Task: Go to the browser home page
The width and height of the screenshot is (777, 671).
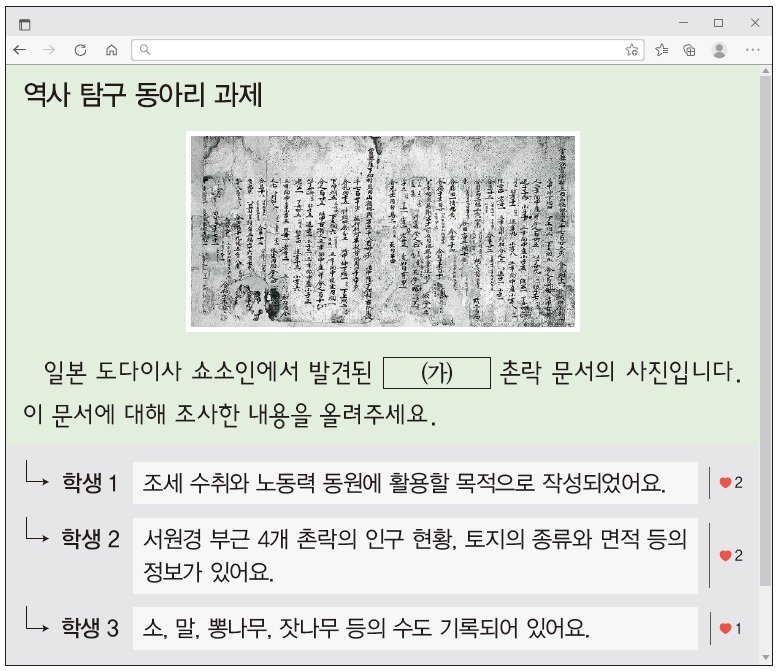Action: tap(111, 48)
